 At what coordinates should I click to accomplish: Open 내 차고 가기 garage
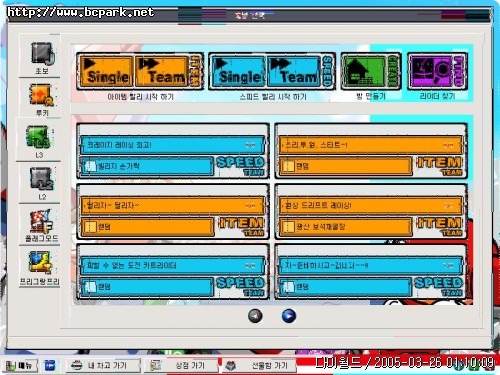(x=102, y=366)
